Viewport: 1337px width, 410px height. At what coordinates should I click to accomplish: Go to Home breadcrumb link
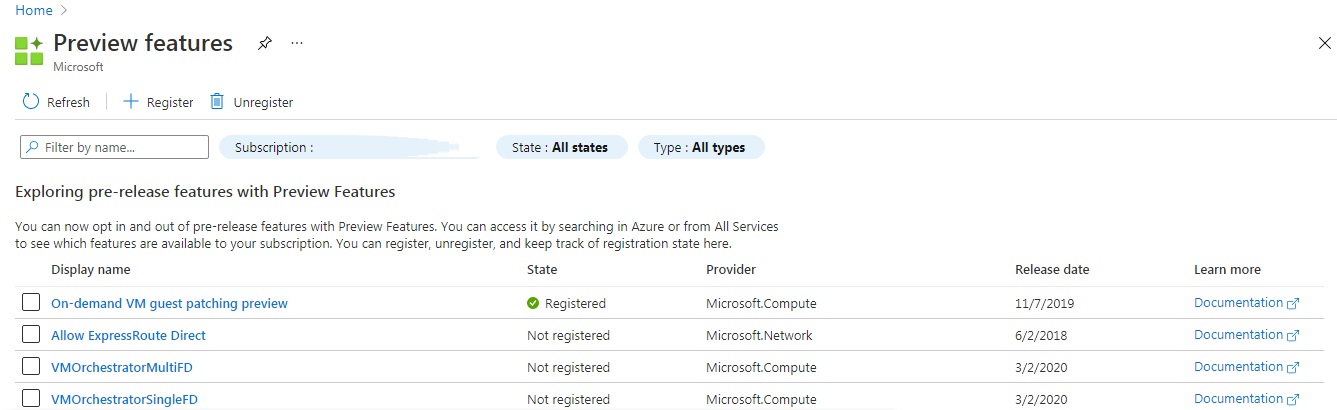tap(33, 10)
